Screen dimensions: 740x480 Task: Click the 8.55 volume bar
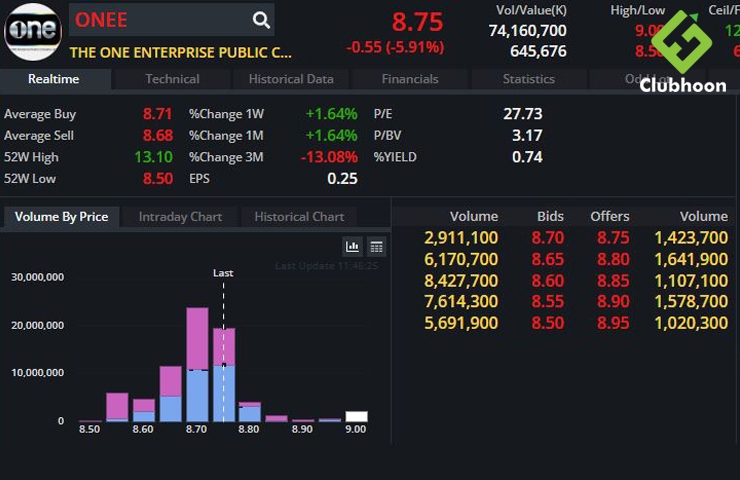117,407
